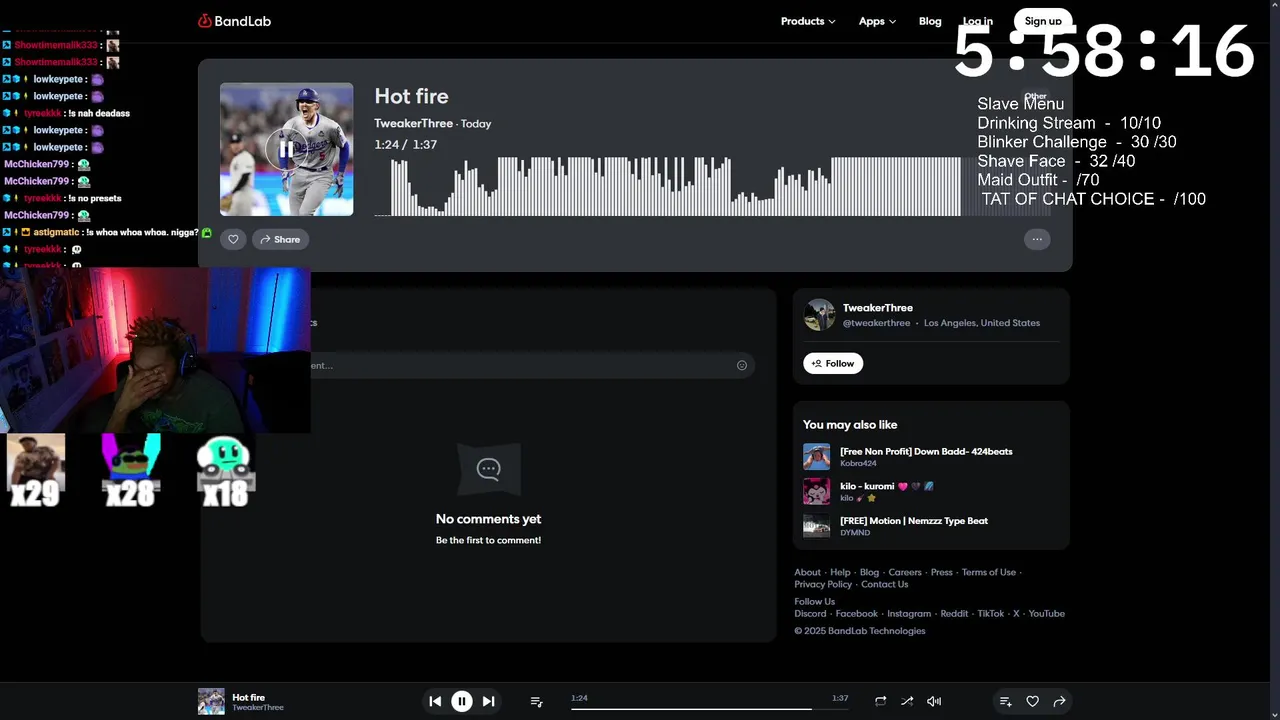Image resolution: width=1280 pixels, height=720 pixels.
Task: Open TweakerThree name in sidebar card
Action: (x=877, y=308)
